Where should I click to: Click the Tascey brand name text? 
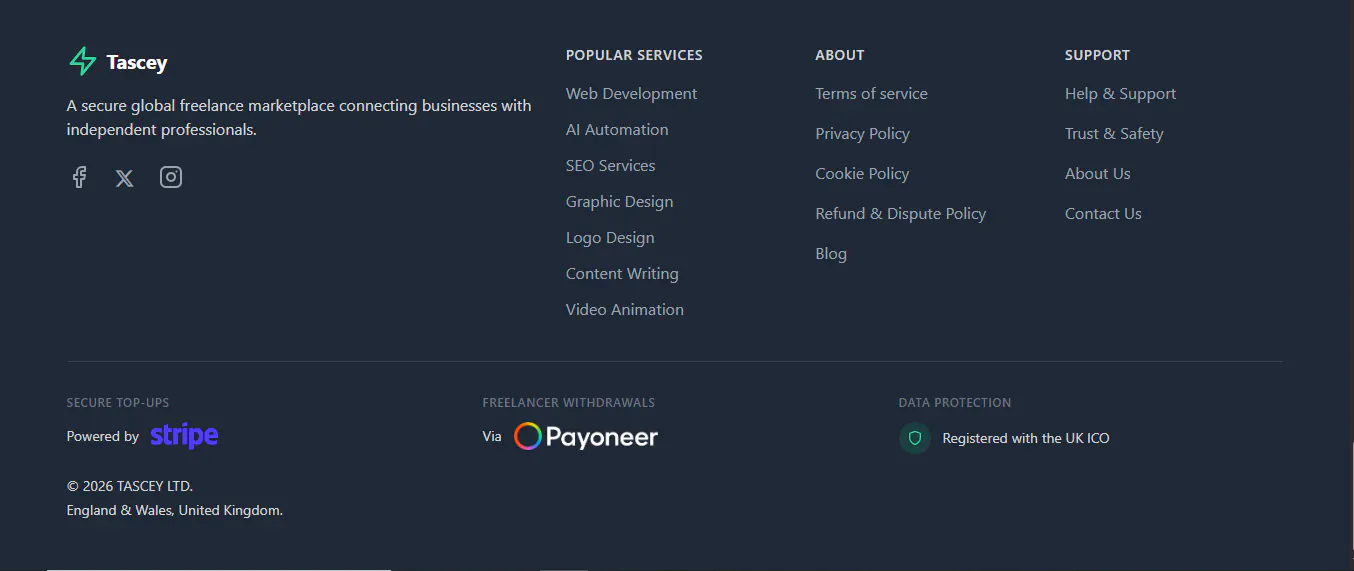click(137, 63)
